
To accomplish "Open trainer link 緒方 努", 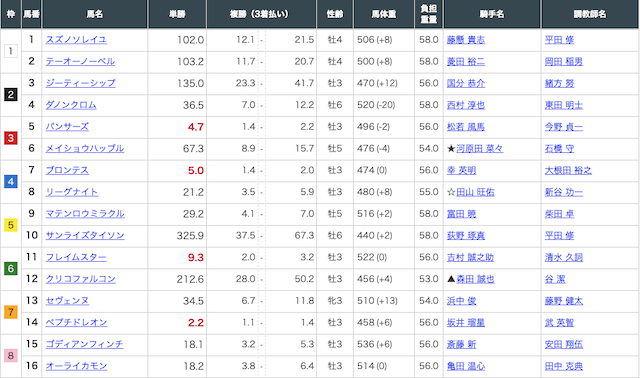I will (x=559, y=83).
